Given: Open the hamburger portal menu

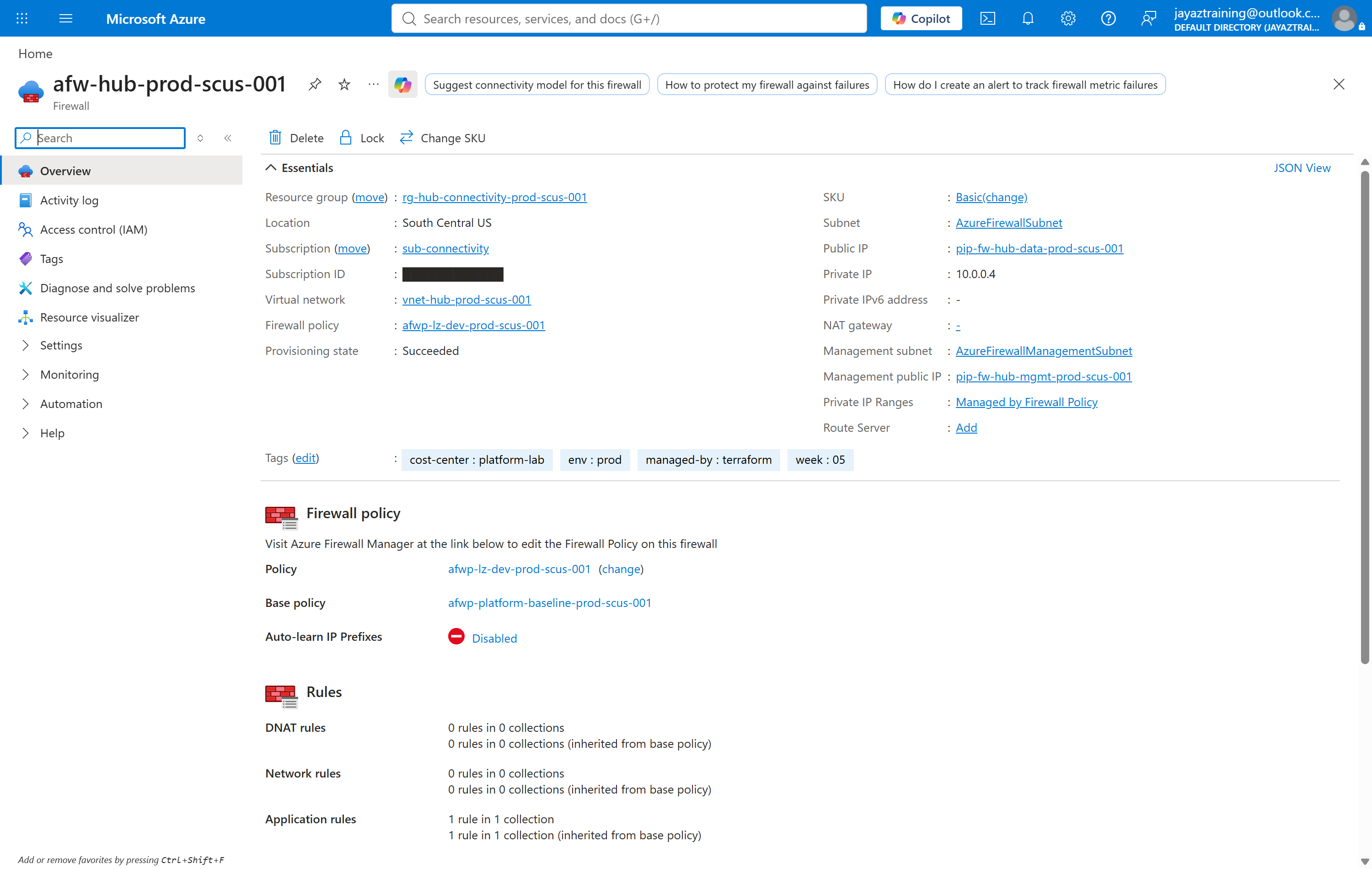Looking at the screenshot, I should pyautogui.click(x=65, y=19).
